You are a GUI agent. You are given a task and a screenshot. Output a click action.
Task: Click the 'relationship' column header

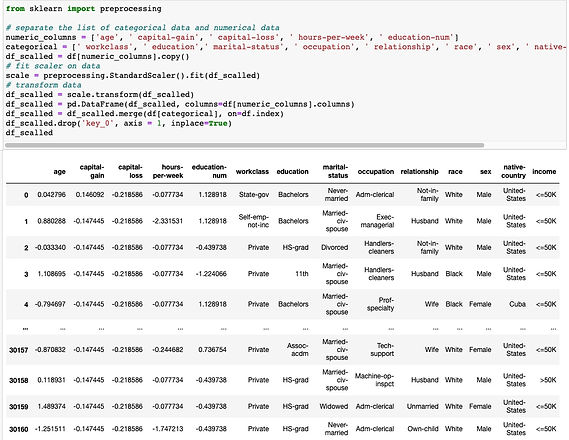tap(419, 172)
